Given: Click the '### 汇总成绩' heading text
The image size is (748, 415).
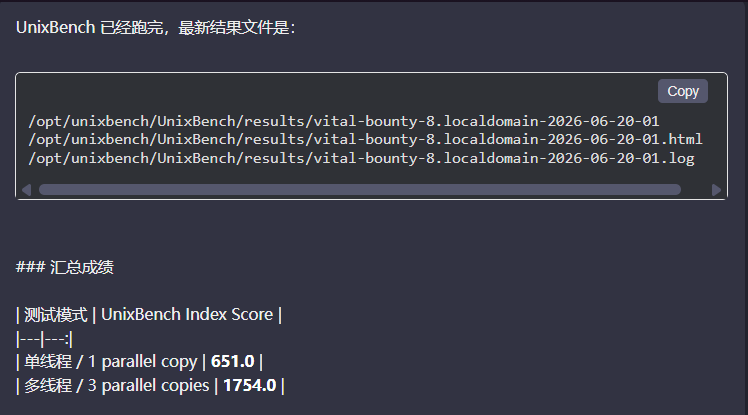Looking at the screenshot, I should tap(65, 267).
